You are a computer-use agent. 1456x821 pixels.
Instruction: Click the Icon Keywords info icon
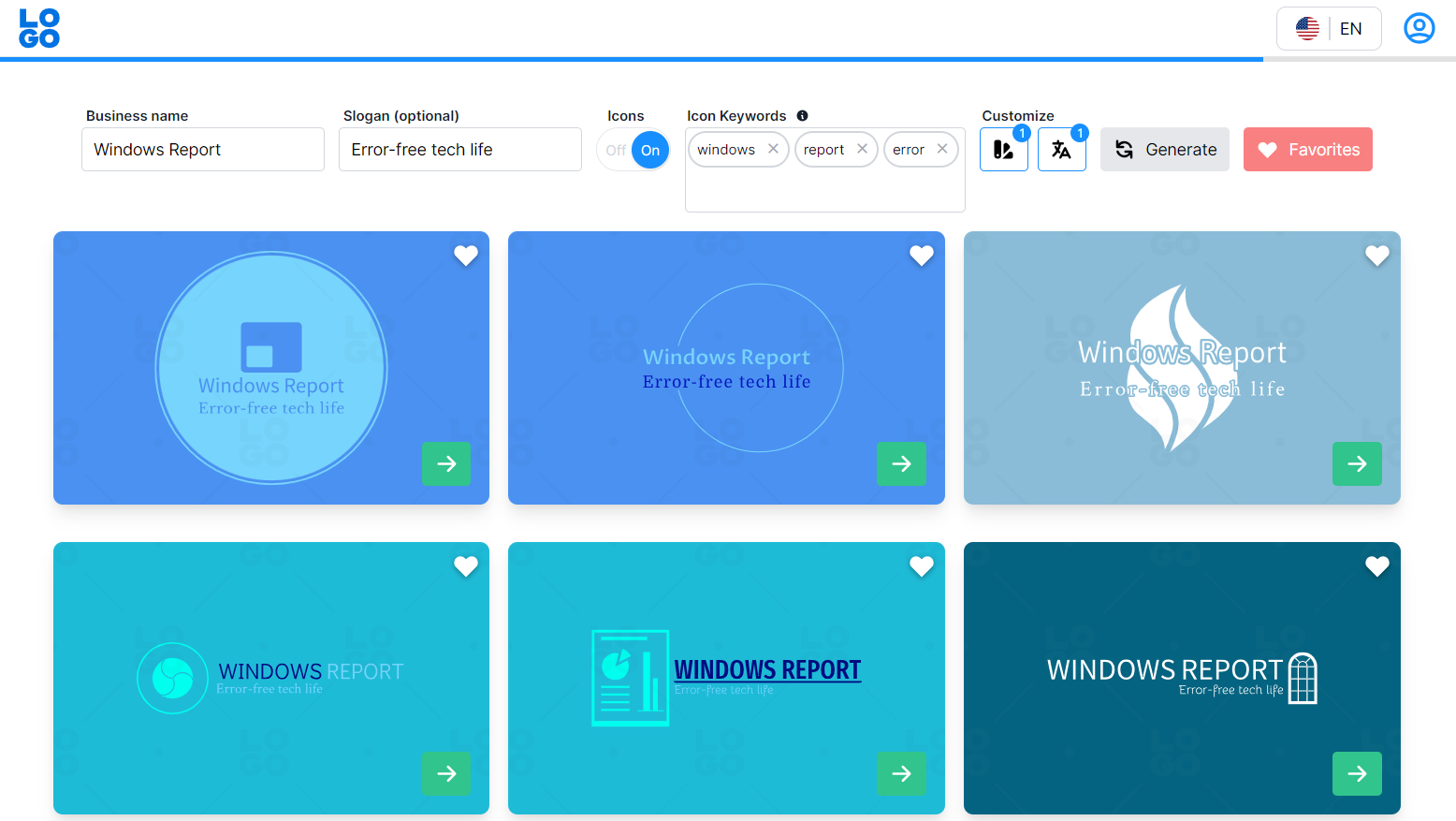803,115
